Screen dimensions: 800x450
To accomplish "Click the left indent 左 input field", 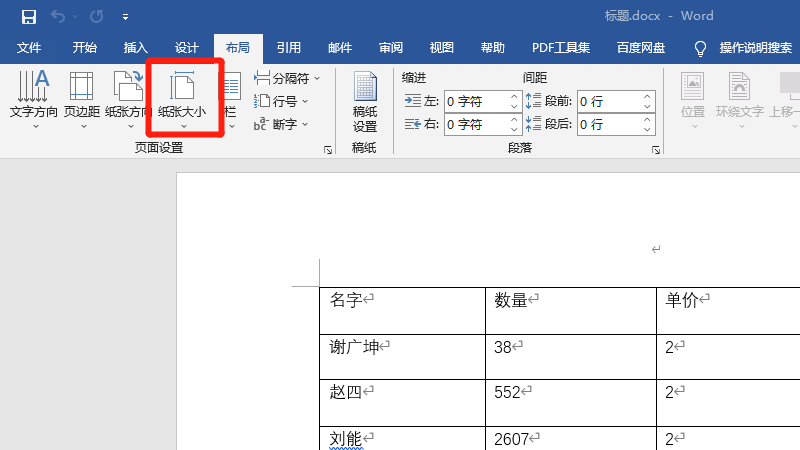I will pos(476,101).
